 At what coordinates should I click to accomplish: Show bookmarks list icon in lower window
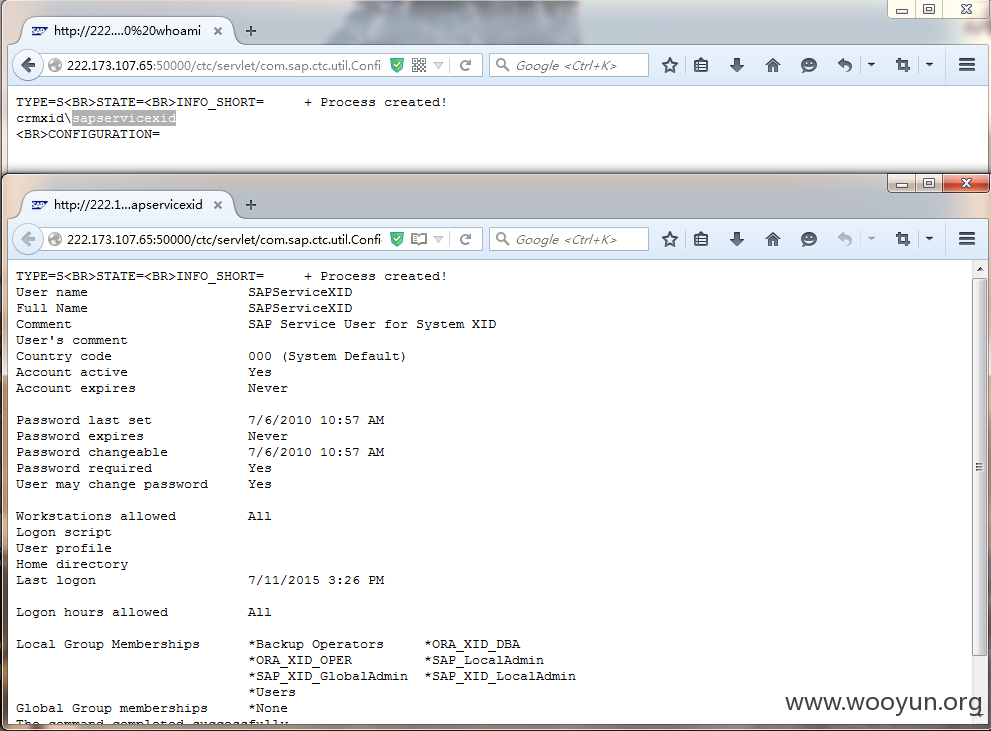[701, 239]
